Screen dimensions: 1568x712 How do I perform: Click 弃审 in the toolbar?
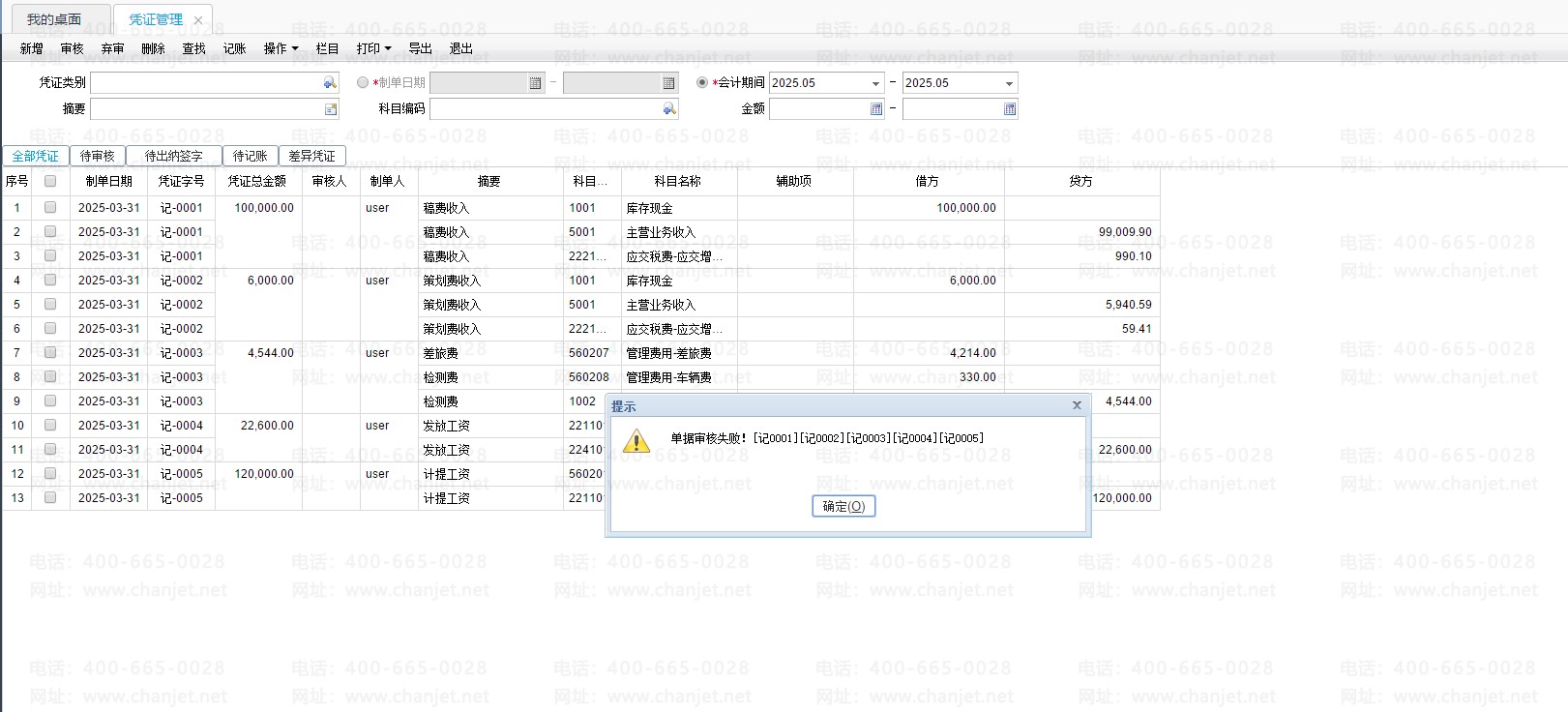click(112, 48)
